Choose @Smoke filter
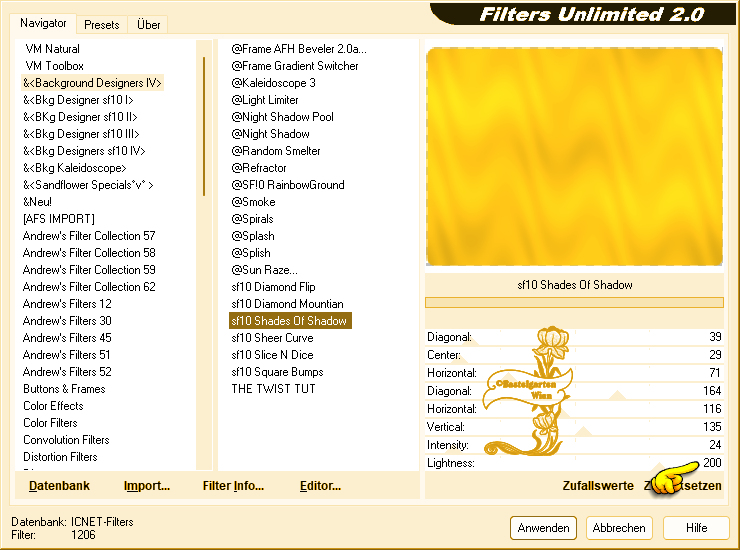 click(253, 202)
